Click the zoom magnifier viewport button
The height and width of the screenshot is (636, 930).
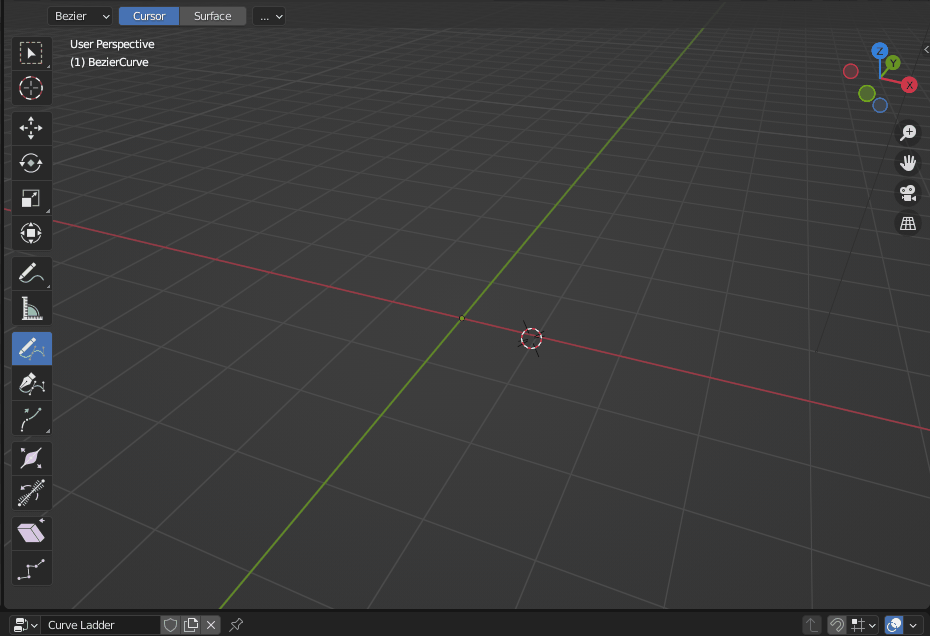coord(908,132)
